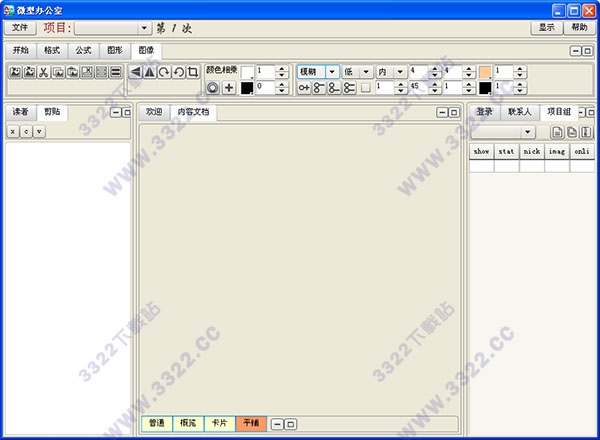The height and width of the screenshot is (440, 600).
Task: Click the 颜色相乘 value field showing 1
Action: (266, 72)
